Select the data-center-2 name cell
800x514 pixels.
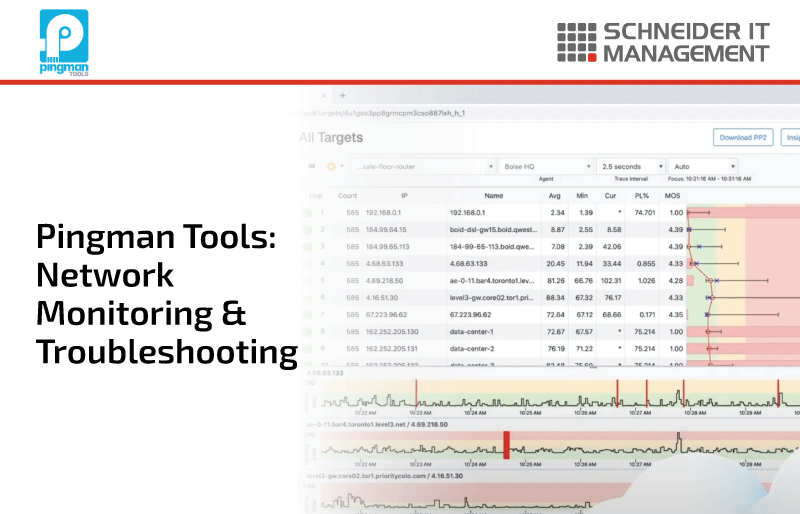(x=472, y=349)
